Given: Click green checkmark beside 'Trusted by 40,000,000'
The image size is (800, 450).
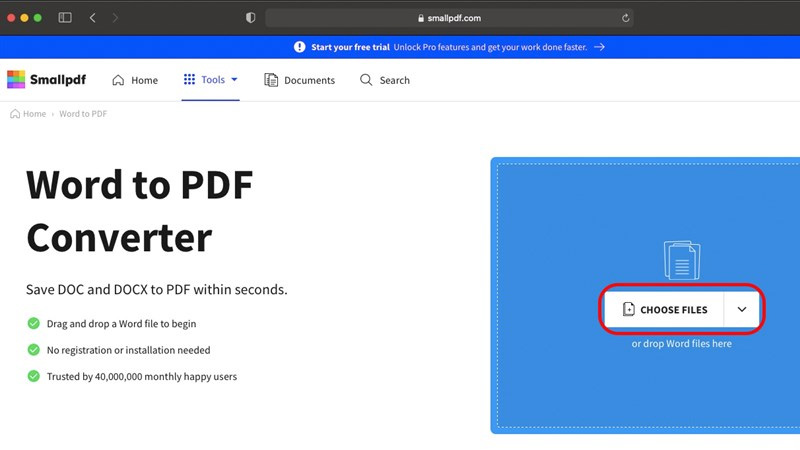Looking at the screenshot, I should click(x=34, y=377).
